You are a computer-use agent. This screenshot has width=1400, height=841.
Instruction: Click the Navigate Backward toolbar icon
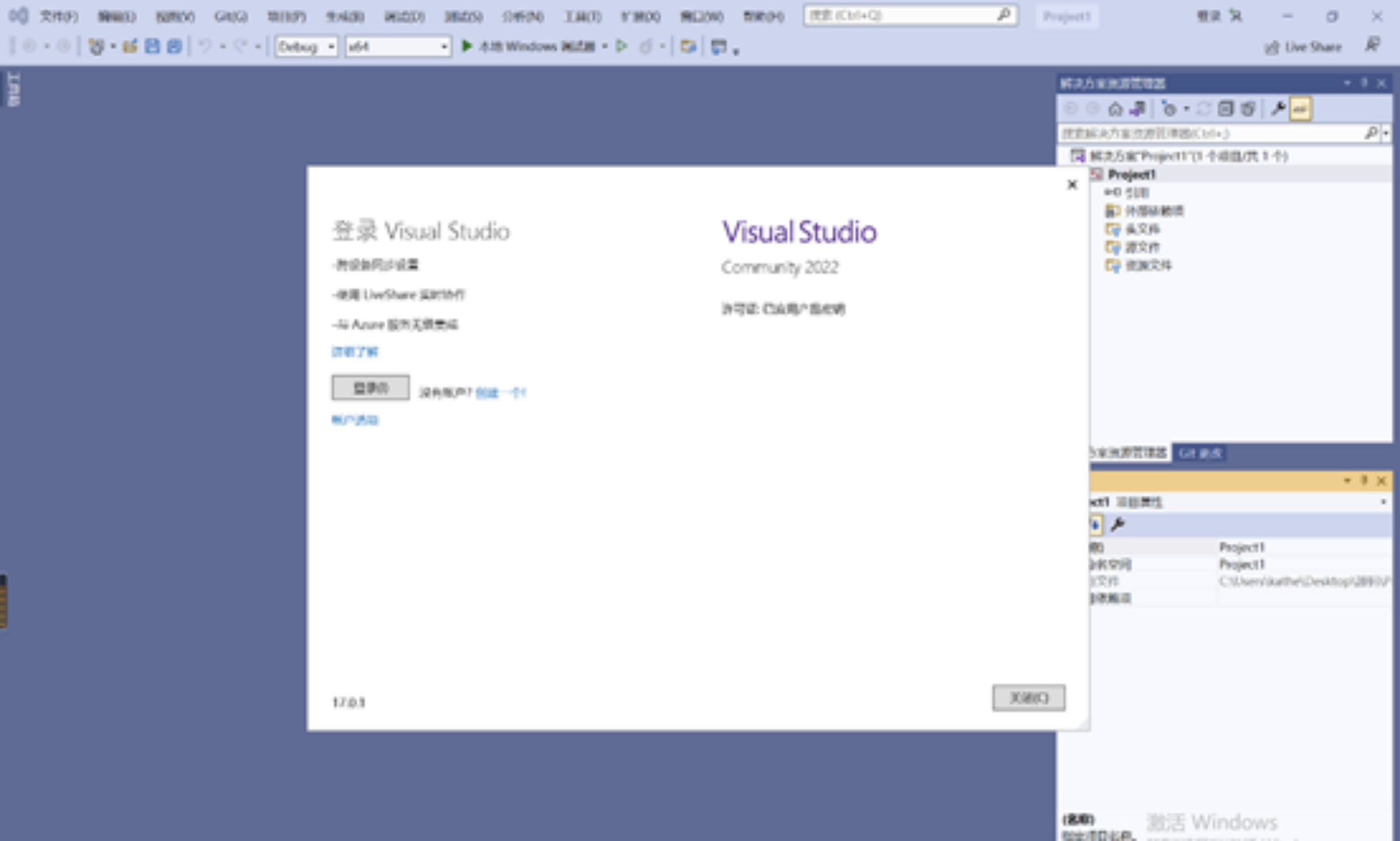pos(29,46)
